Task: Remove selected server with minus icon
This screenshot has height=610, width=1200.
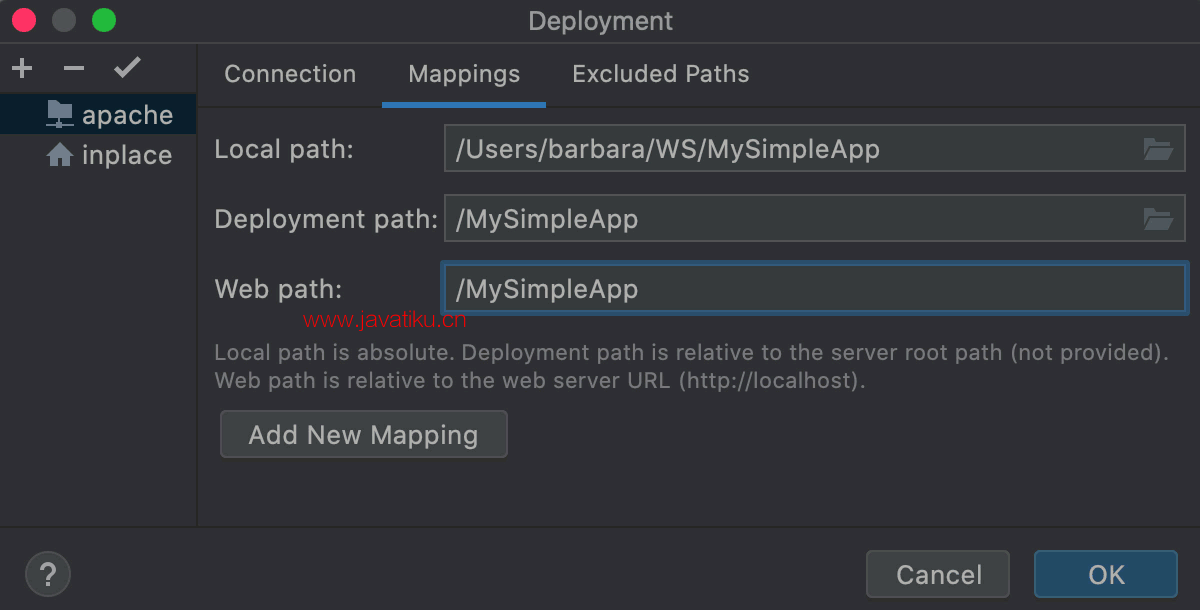Action: (x=74, y=69)
